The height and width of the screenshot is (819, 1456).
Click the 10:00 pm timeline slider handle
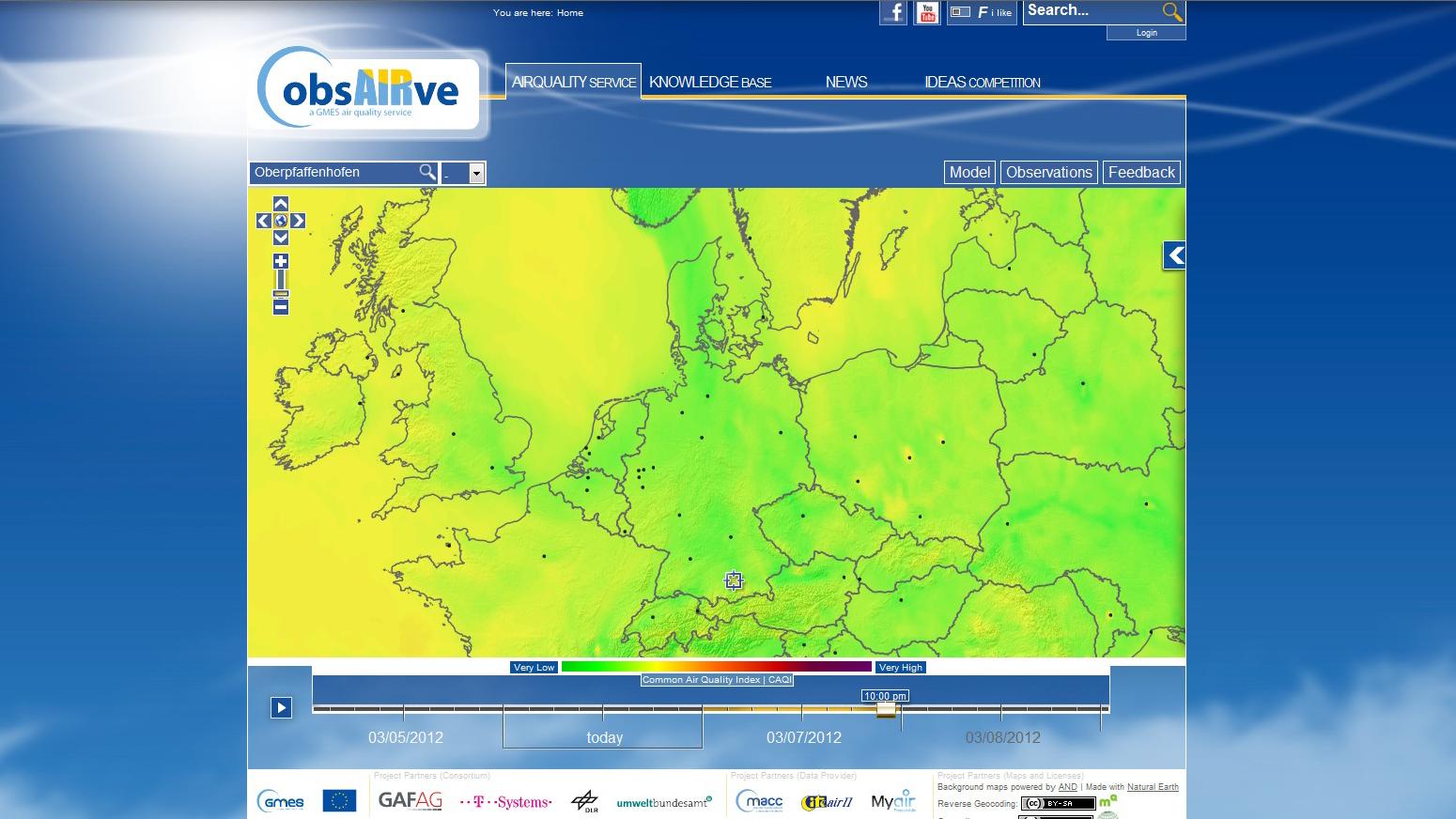[886, 710]
